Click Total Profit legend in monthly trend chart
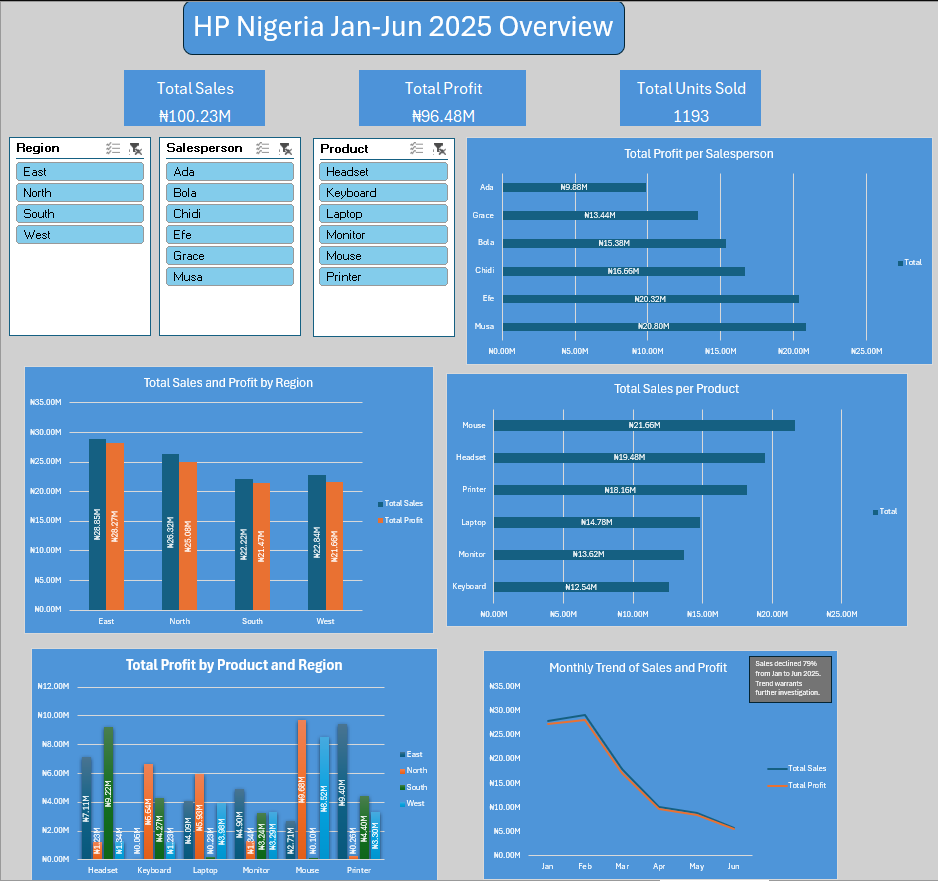Screen dimensions: 938x881 tap(797, 785)
